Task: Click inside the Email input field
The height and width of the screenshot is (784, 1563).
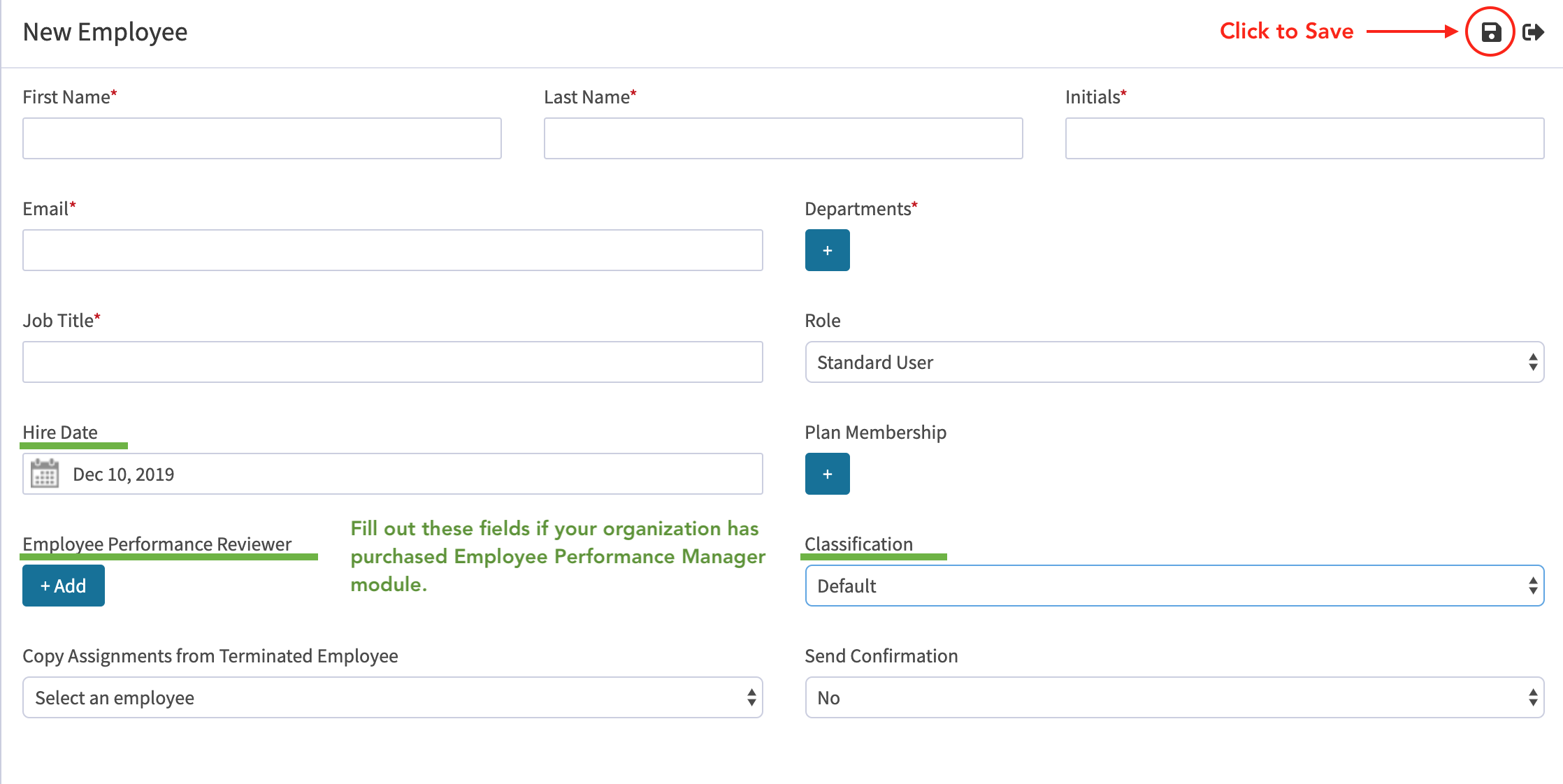Action: tap(392, 249)
